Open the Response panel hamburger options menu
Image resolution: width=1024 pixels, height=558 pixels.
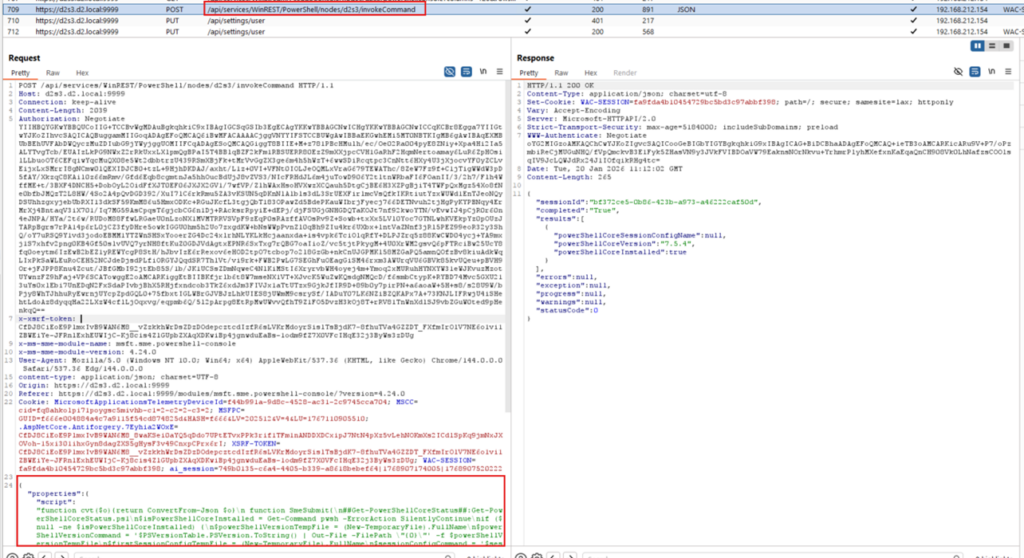[1006, 73]
